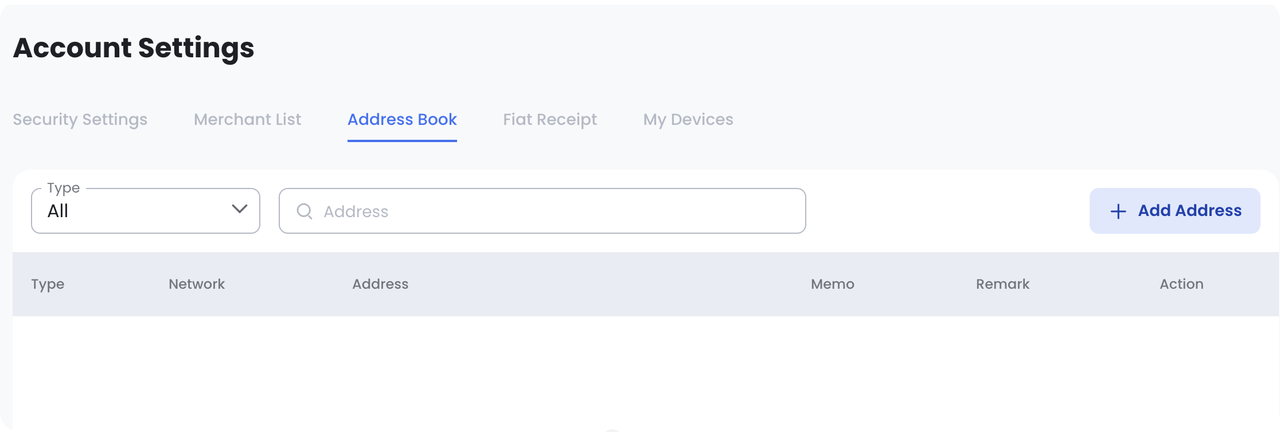Open the Security Settings tab
The height and width of the screenshot is (432, 1280).
click(80, 120)
